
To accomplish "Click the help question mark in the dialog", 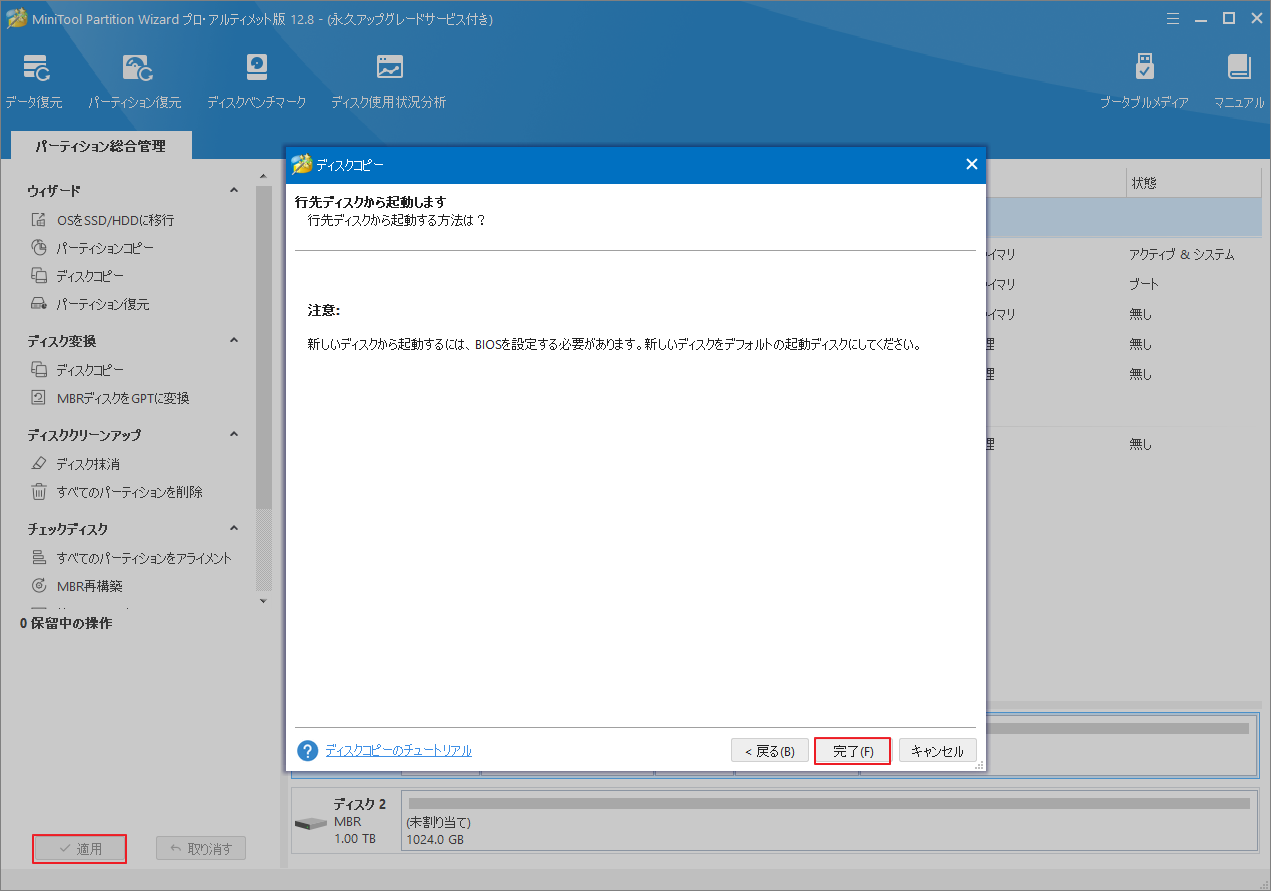I will tap(307, 750).
